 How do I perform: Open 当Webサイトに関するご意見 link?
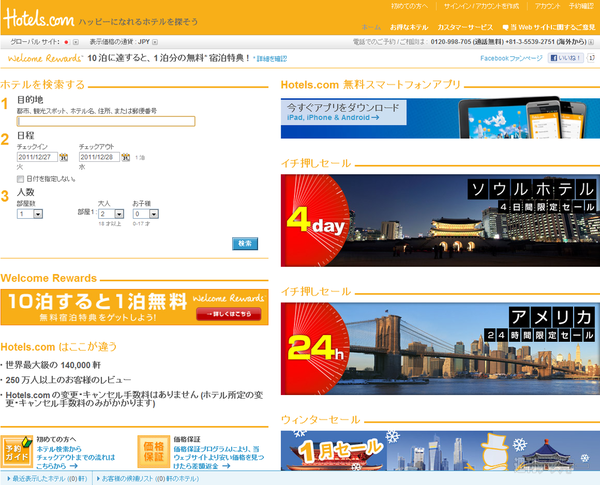tap(553, 28)
